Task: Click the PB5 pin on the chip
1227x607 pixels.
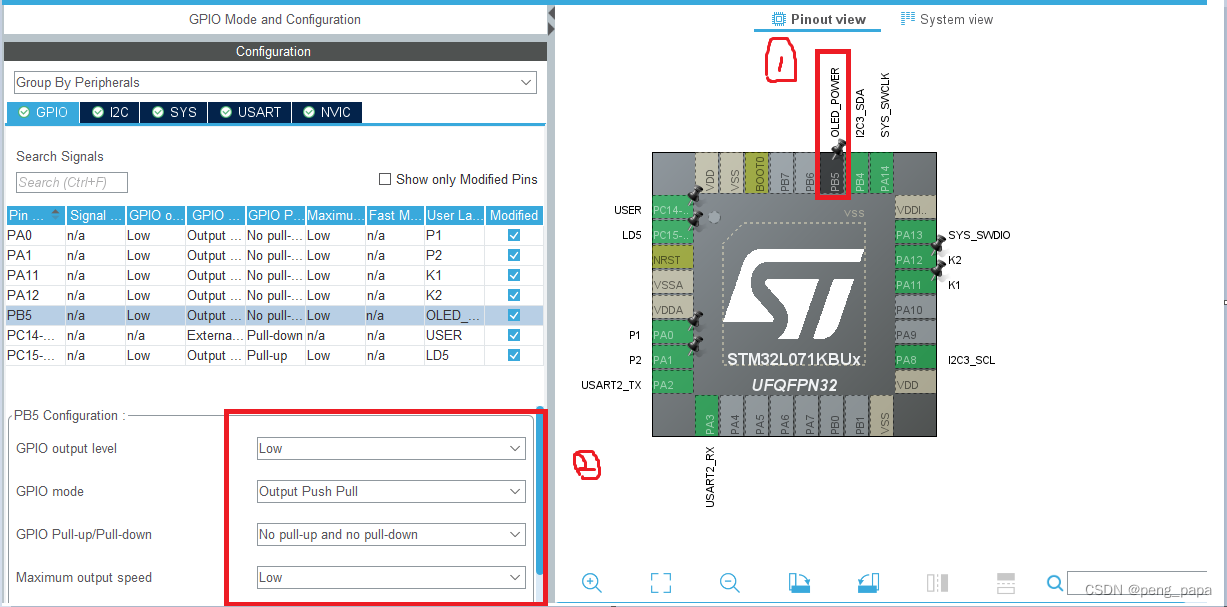Action: coord(834,174)
